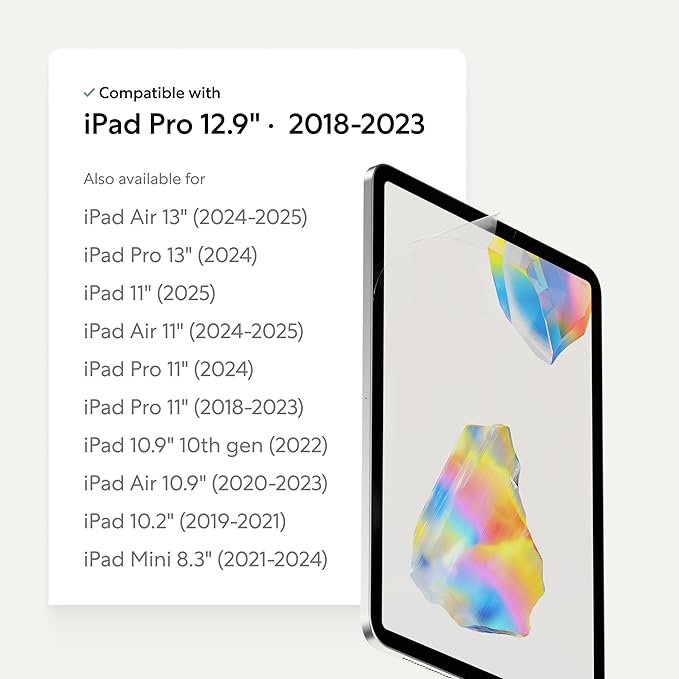Choose iPad Mini 8.3" (2021-2024)
The image size is (679, 679).
coord(205,559)
